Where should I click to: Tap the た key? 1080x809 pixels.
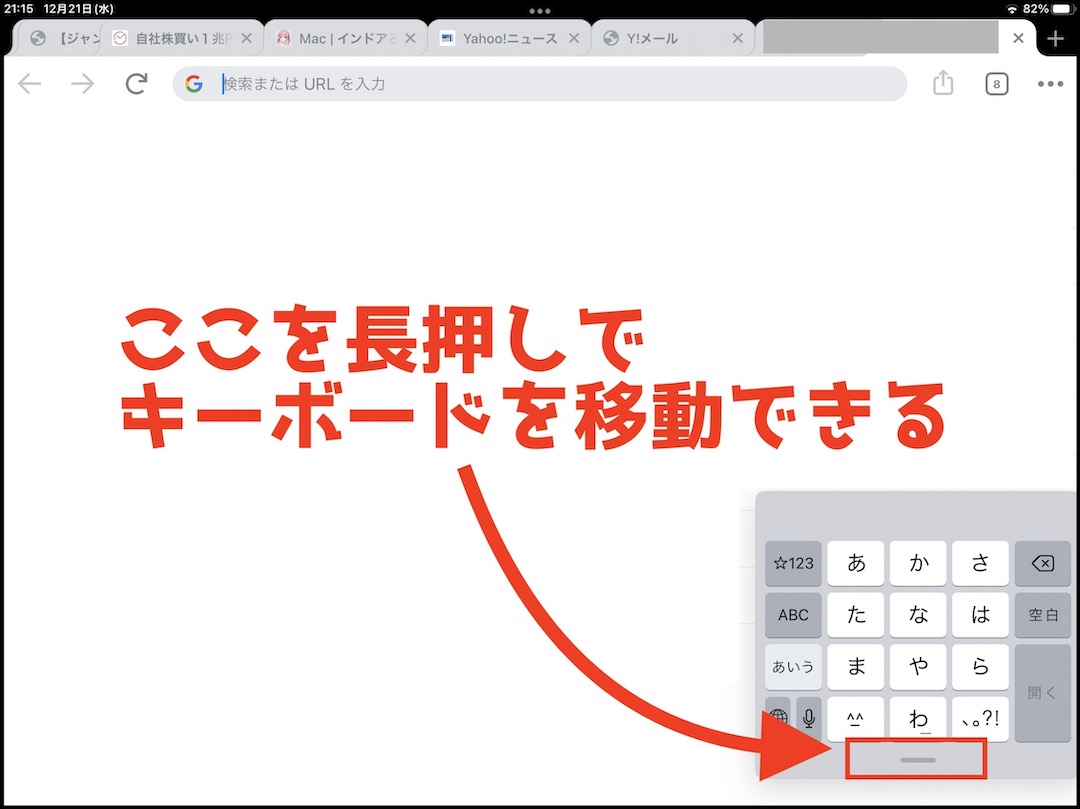(x=855, y=615)
